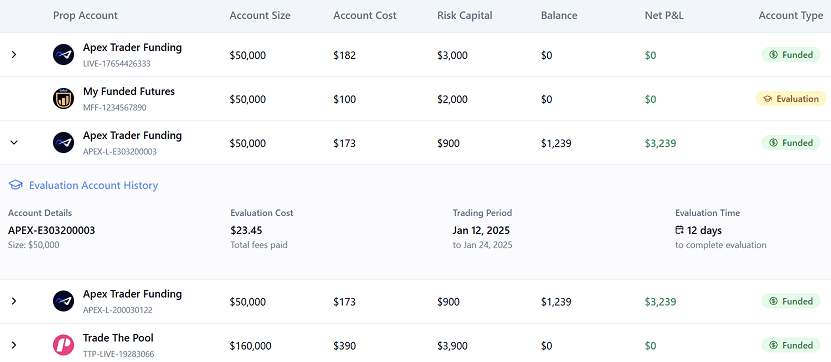Click the $23.45 evaluation cost
This screenshot has width=831, height=362.
[x=246, y=231]
